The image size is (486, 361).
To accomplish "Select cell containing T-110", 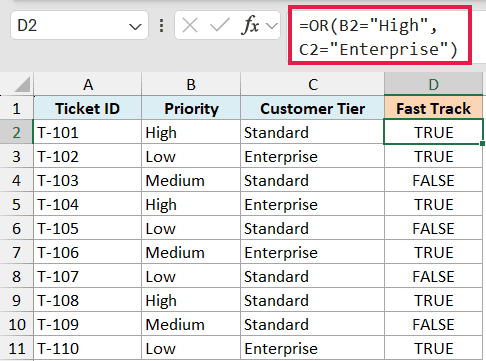I will (88, 348).
